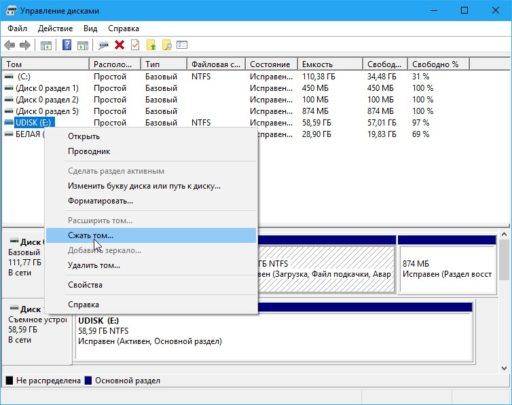The width and height of the screenshot is (512, 405).
Task: Click the blue Help question mark icon
Action: click(67, 45)
